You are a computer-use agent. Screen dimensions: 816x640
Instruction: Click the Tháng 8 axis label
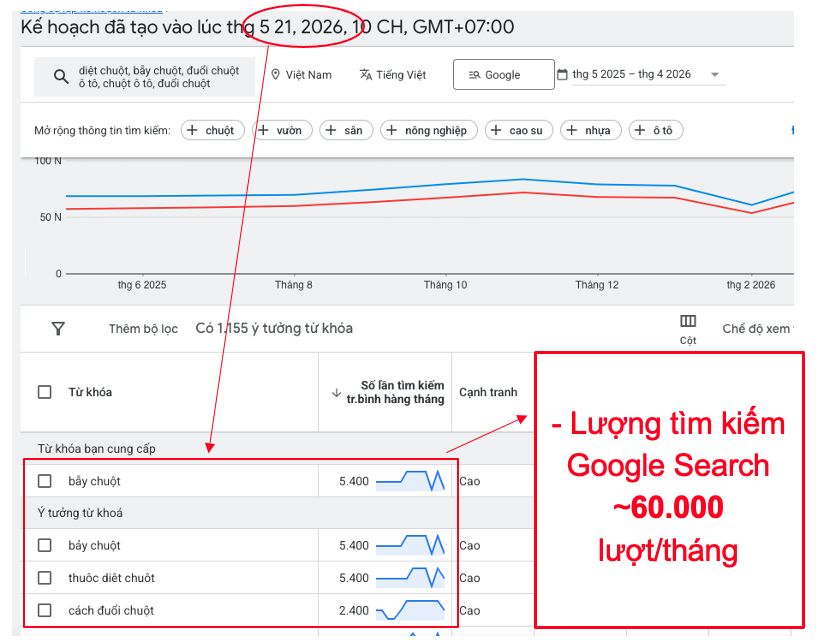[294, 285]
